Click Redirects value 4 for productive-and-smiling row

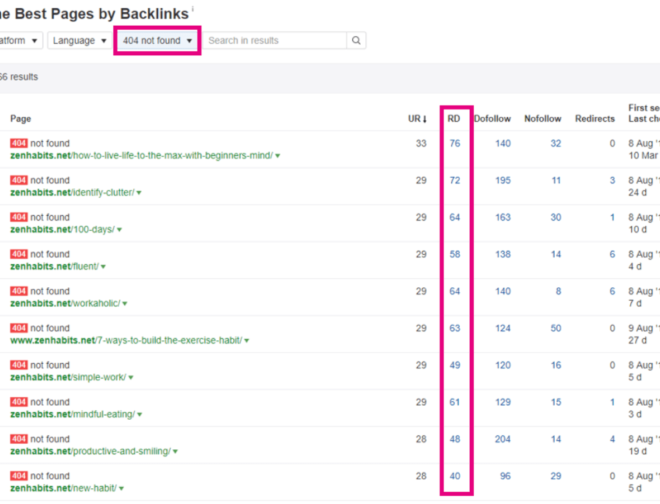612,439
